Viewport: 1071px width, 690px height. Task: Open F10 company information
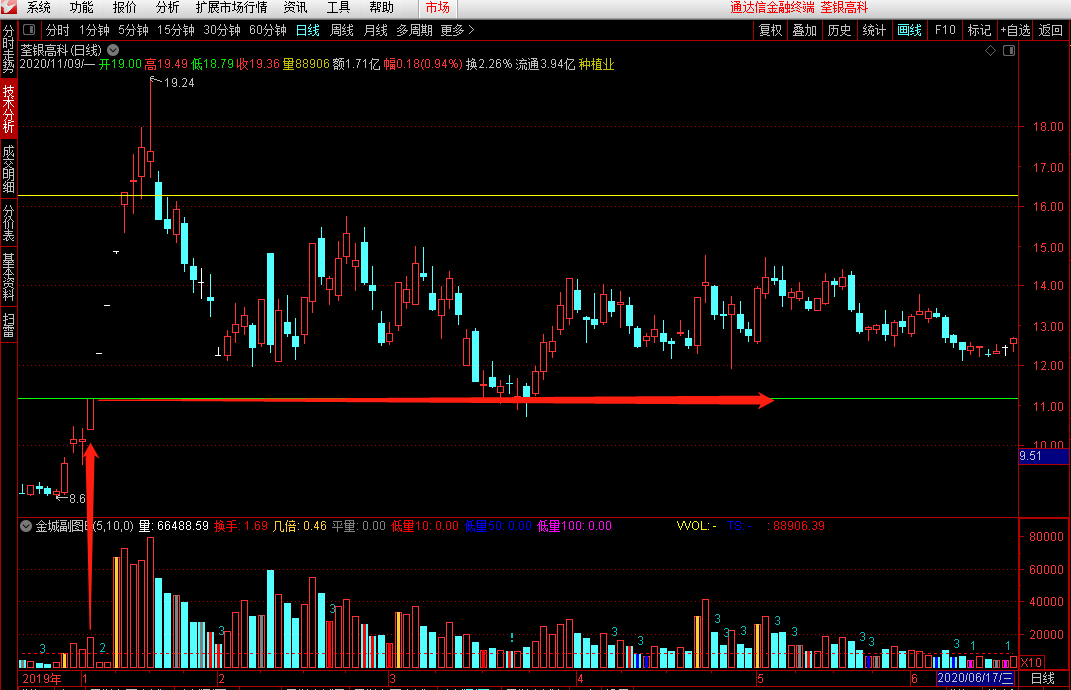[x=945, y=30]
